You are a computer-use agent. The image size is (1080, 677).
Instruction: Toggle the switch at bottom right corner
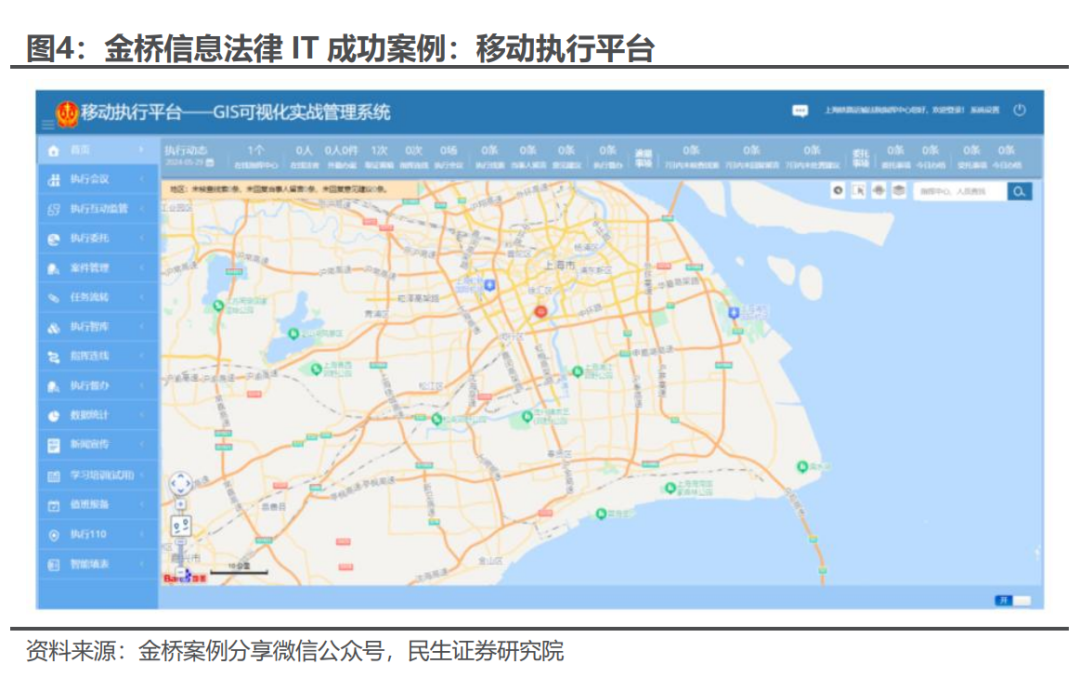tap(1012, 601)
